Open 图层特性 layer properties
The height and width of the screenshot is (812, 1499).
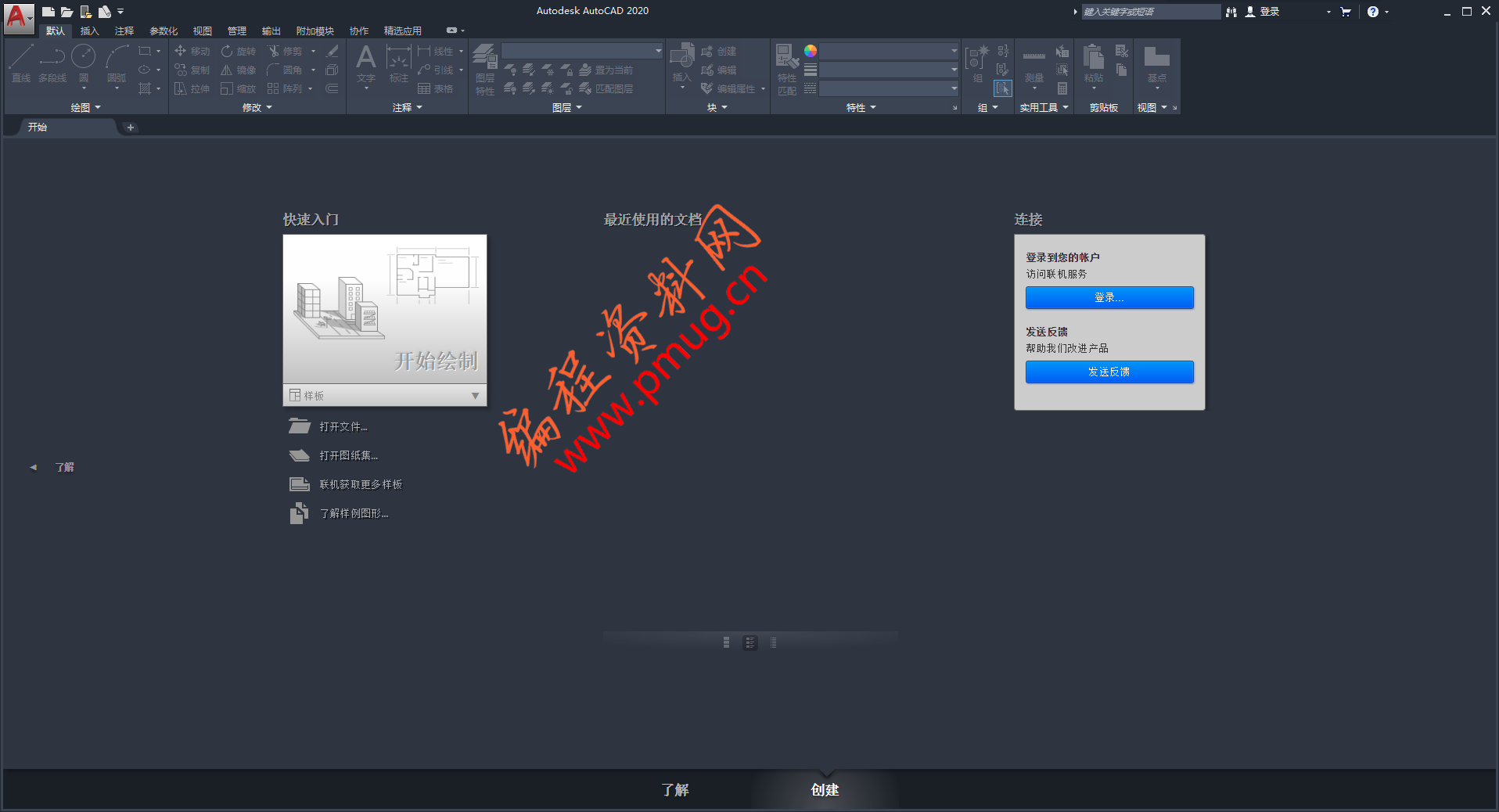(485, 70)
